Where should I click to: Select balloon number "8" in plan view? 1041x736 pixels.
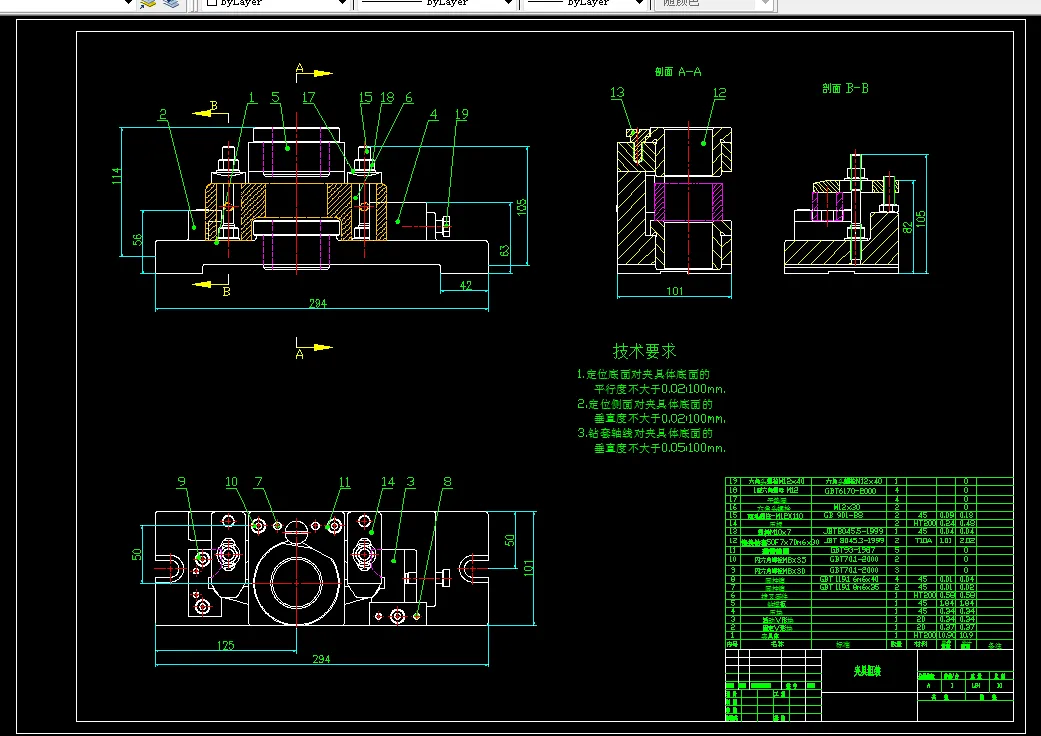447,482
